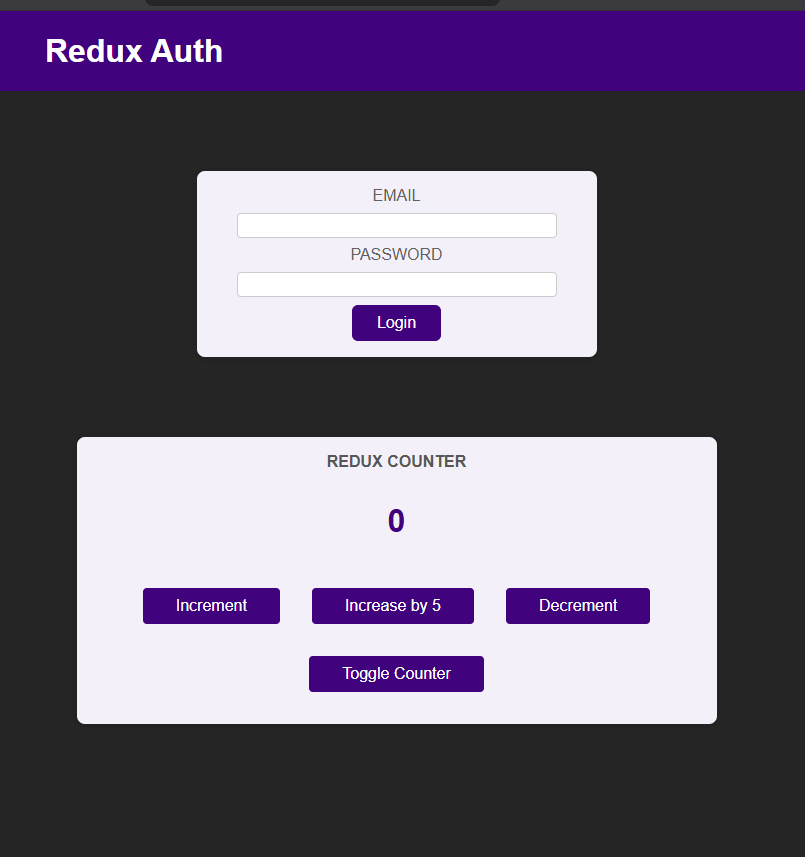Click inside the PASSWORD input field
This screenshot has width=805, height=857.
pyautogui.click(x=396, y=284)
